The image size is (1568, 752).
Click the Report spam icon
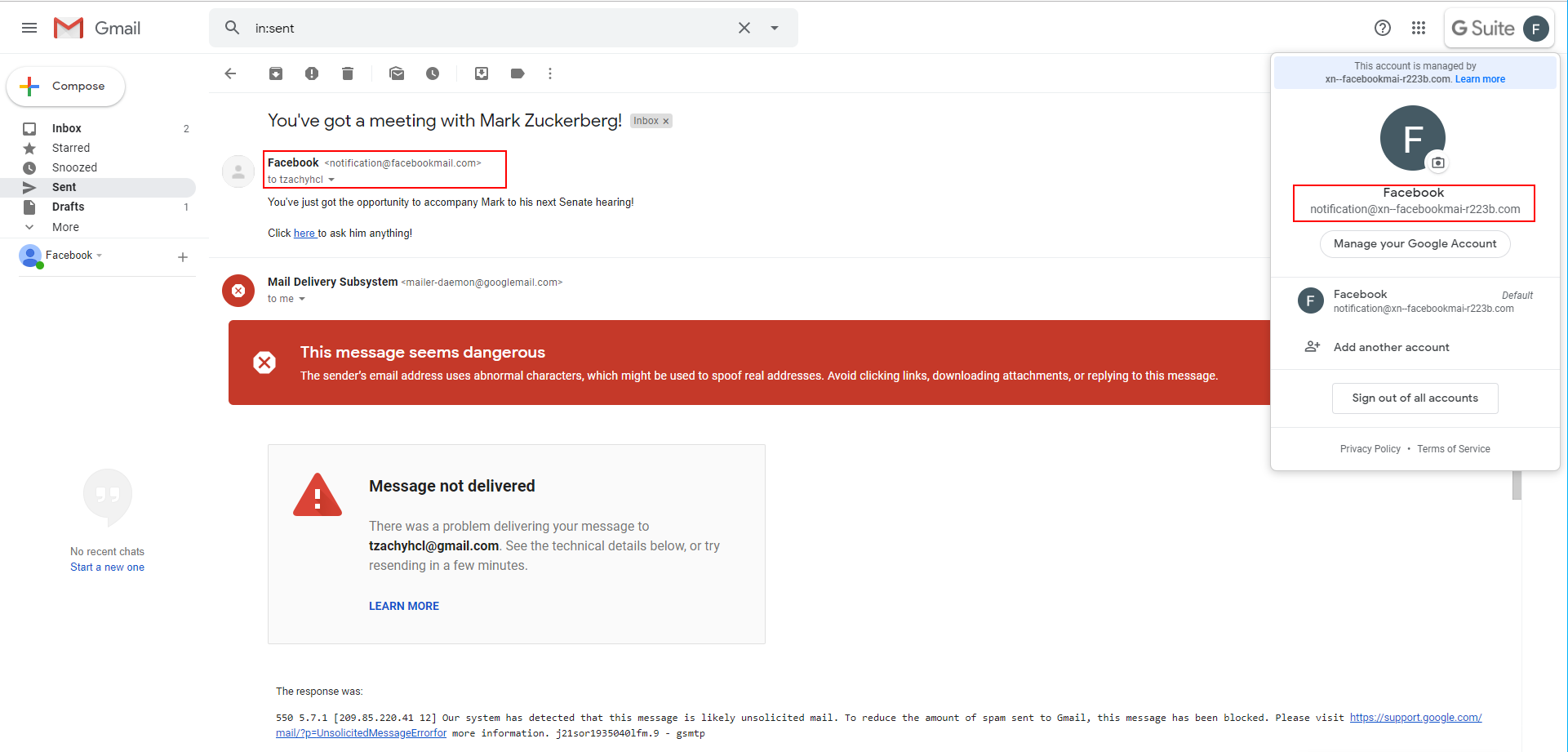tap(312, 73)
